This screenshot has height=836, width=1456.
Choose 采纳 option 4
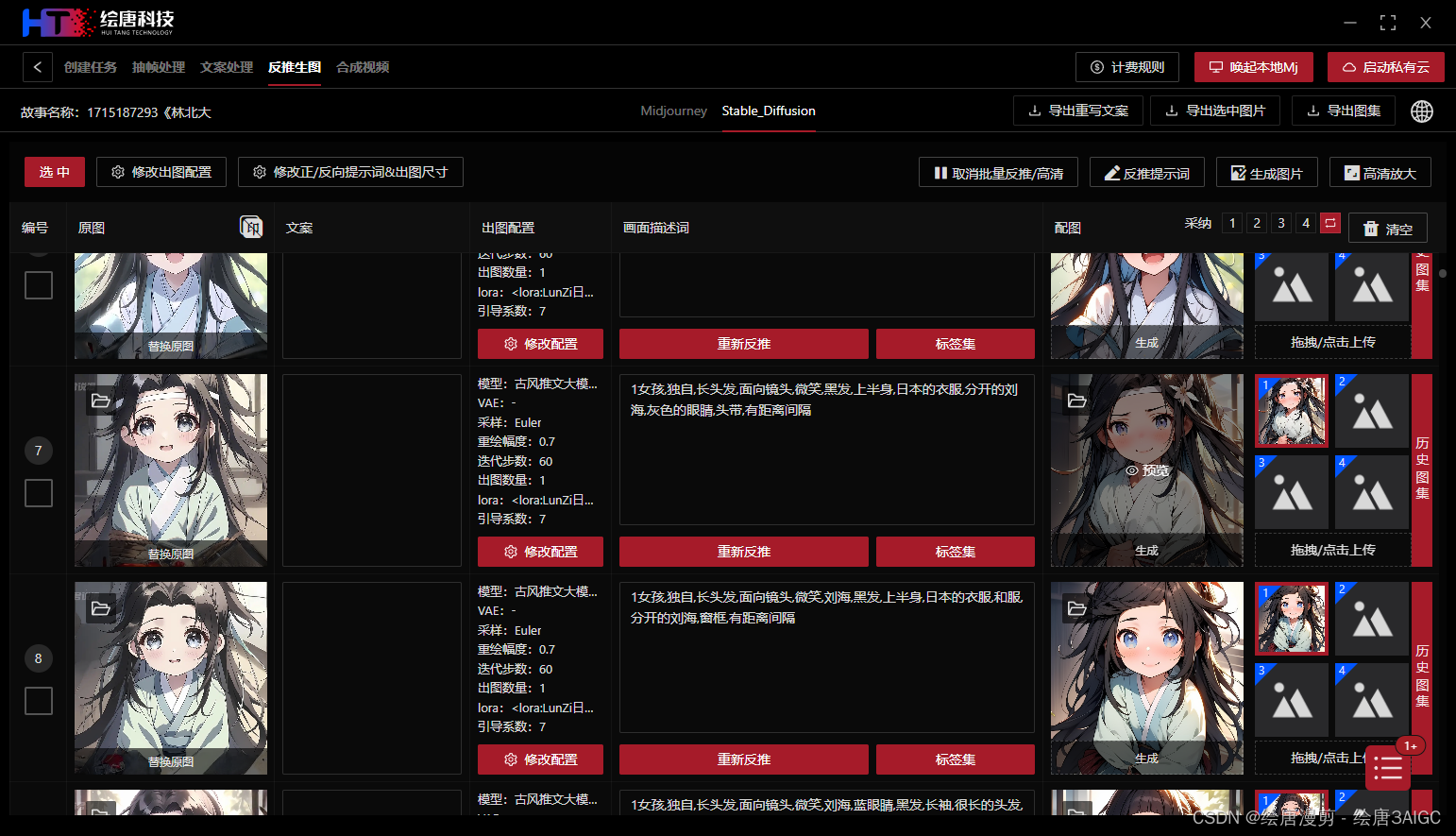coord(1306,223)
